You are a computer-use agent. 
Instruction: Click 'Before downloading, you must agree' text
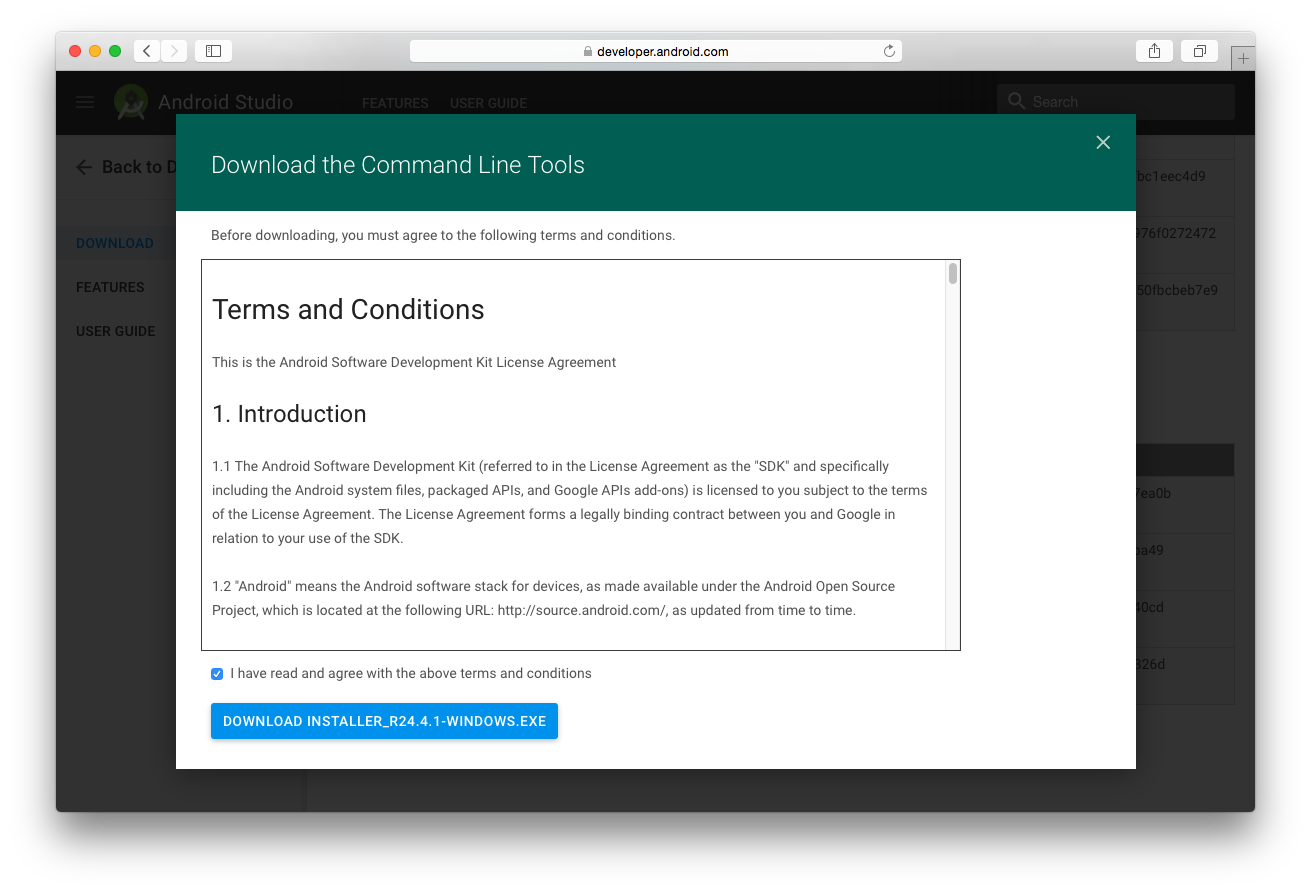[443, 236]
